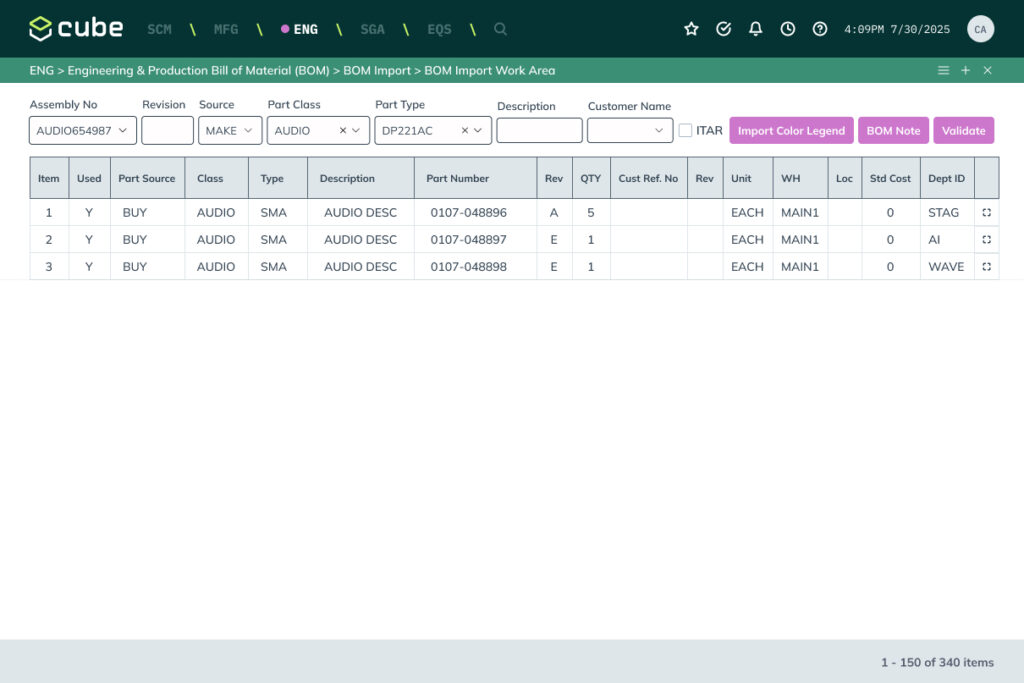
Task: Clear the Part Class AUDIO selection
Action: point(343,131)
